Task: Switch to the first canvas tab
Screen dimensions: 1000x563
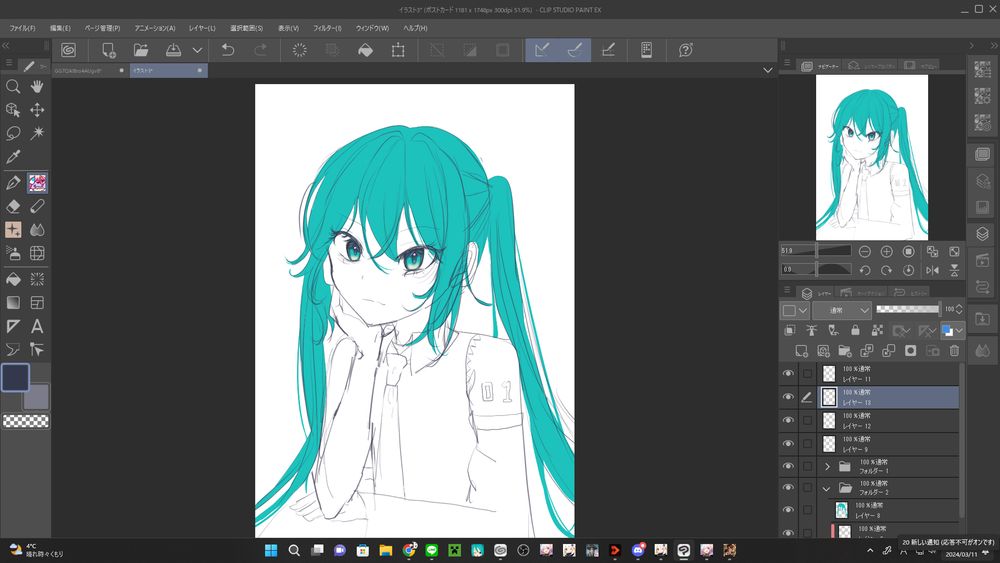Action: coord(89,70)
